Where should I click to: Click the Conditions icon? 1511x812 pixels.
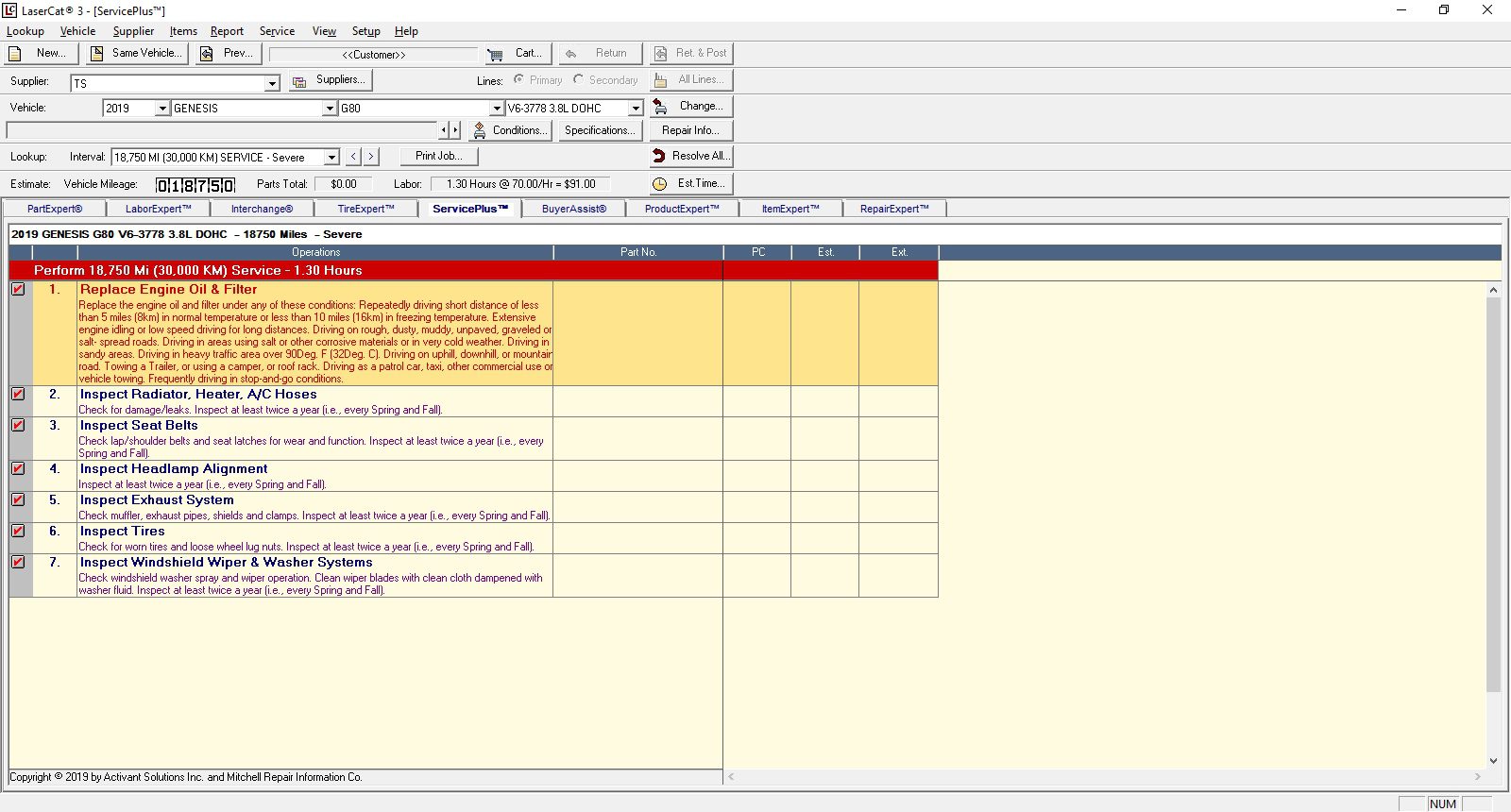point(480,130)
